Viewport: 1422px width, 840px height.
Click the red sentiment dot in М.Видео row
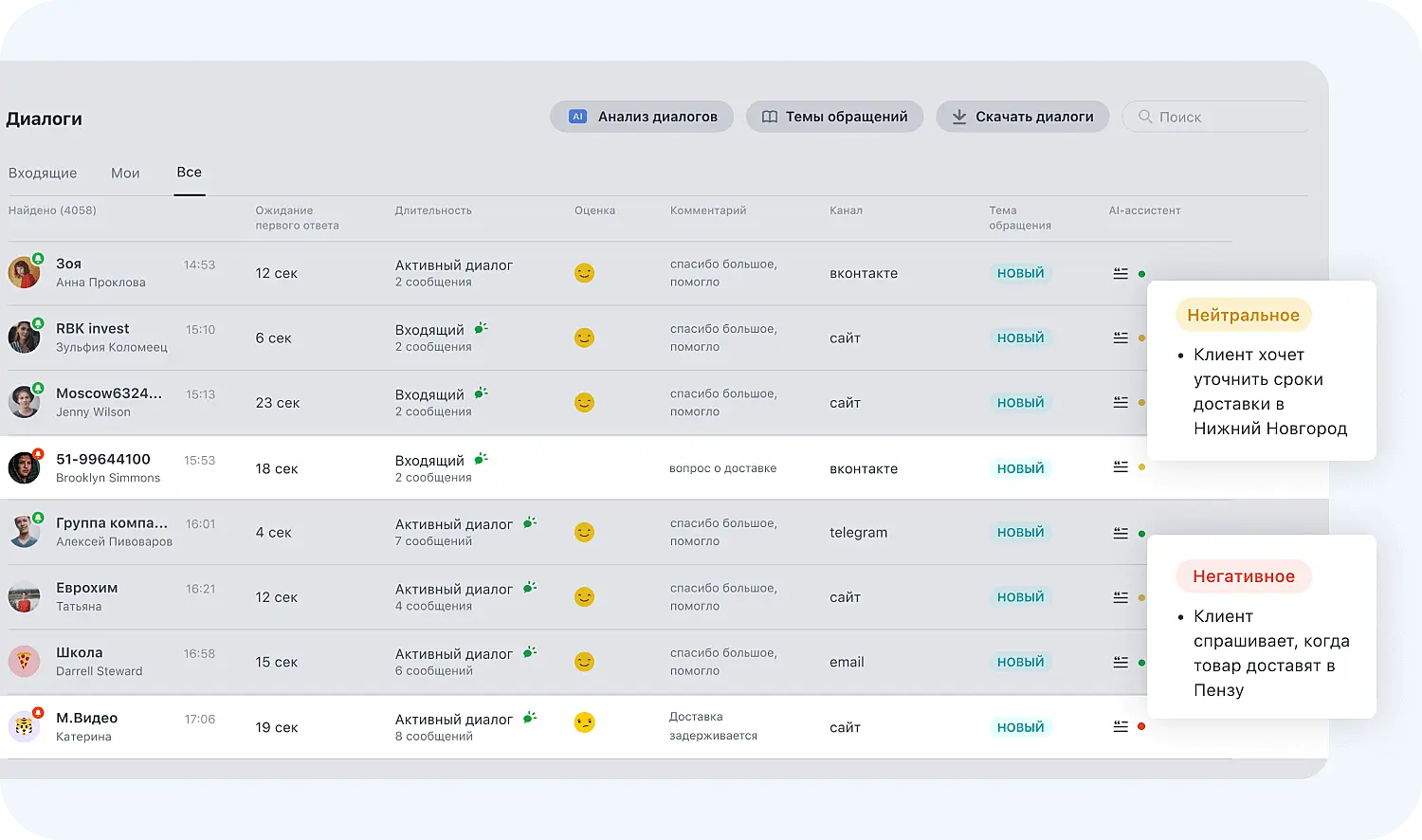tap(1141, 726)
